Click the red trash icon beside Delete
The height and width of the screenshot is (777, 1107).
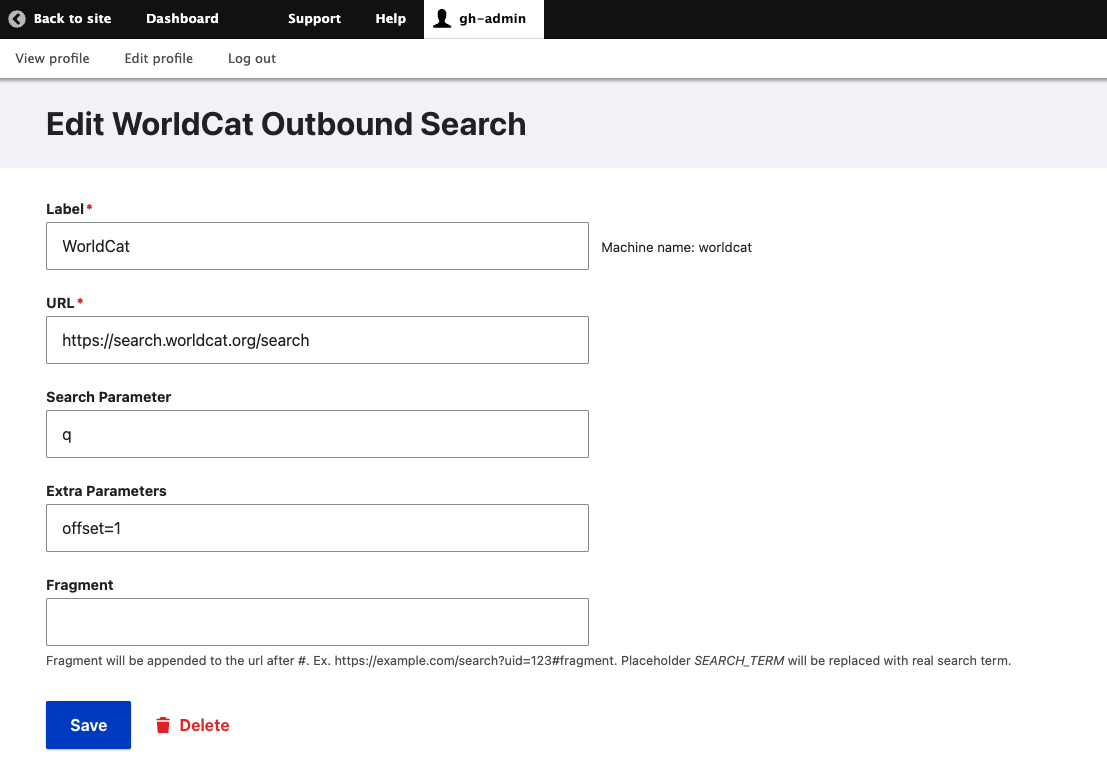(x=163, y=725)
